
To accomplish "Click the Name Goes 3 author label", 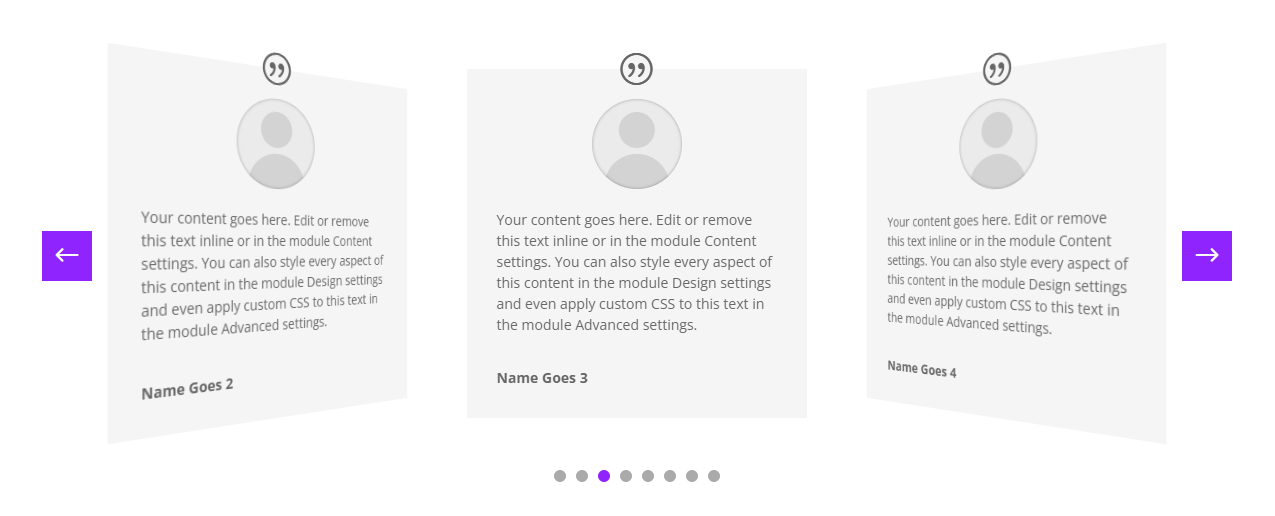I will pos(542,378).
